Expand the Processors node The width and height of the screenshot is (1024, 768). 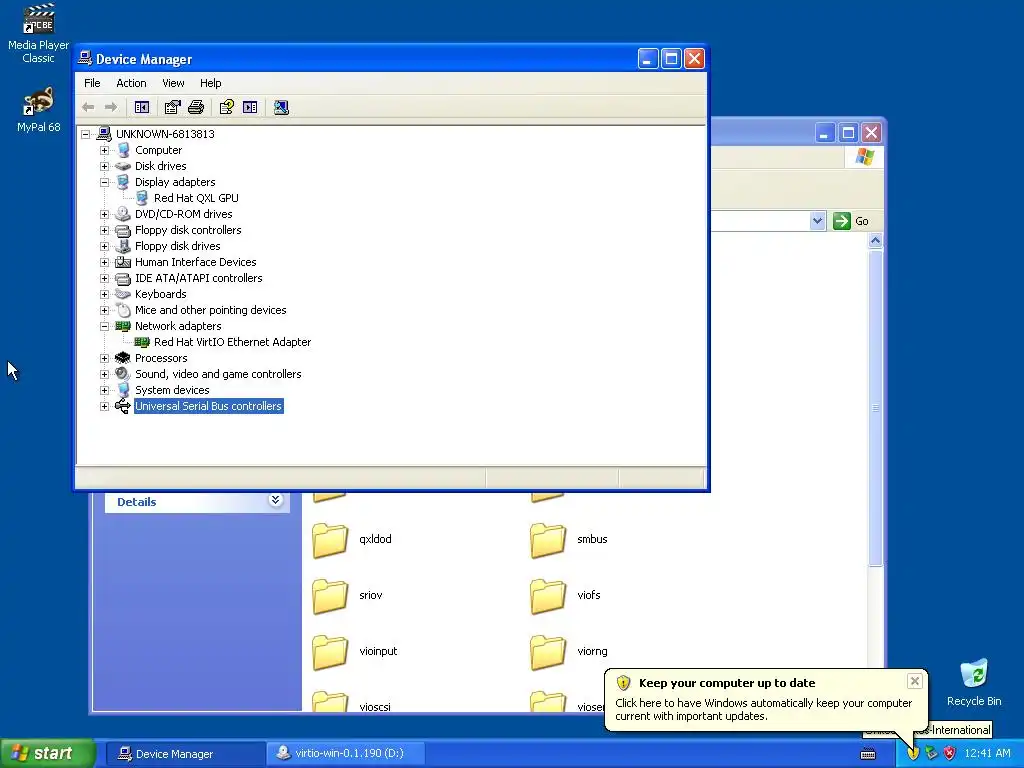click(104, 359)
